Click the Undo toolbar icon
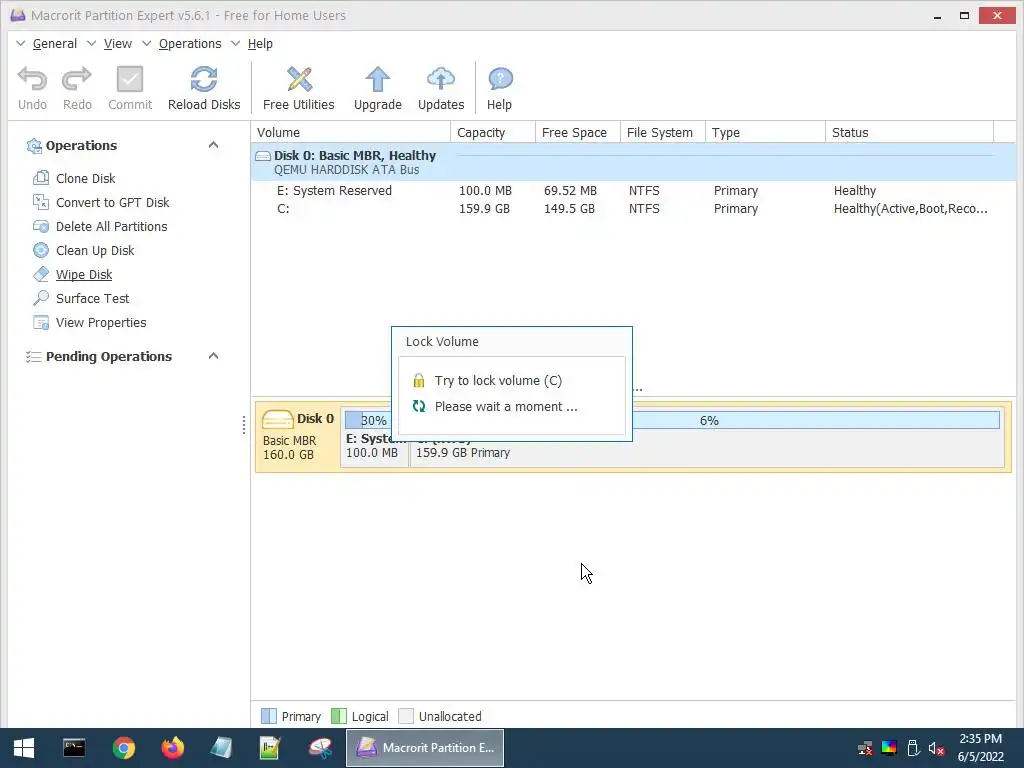The image size is (1024, 768). 32,79
